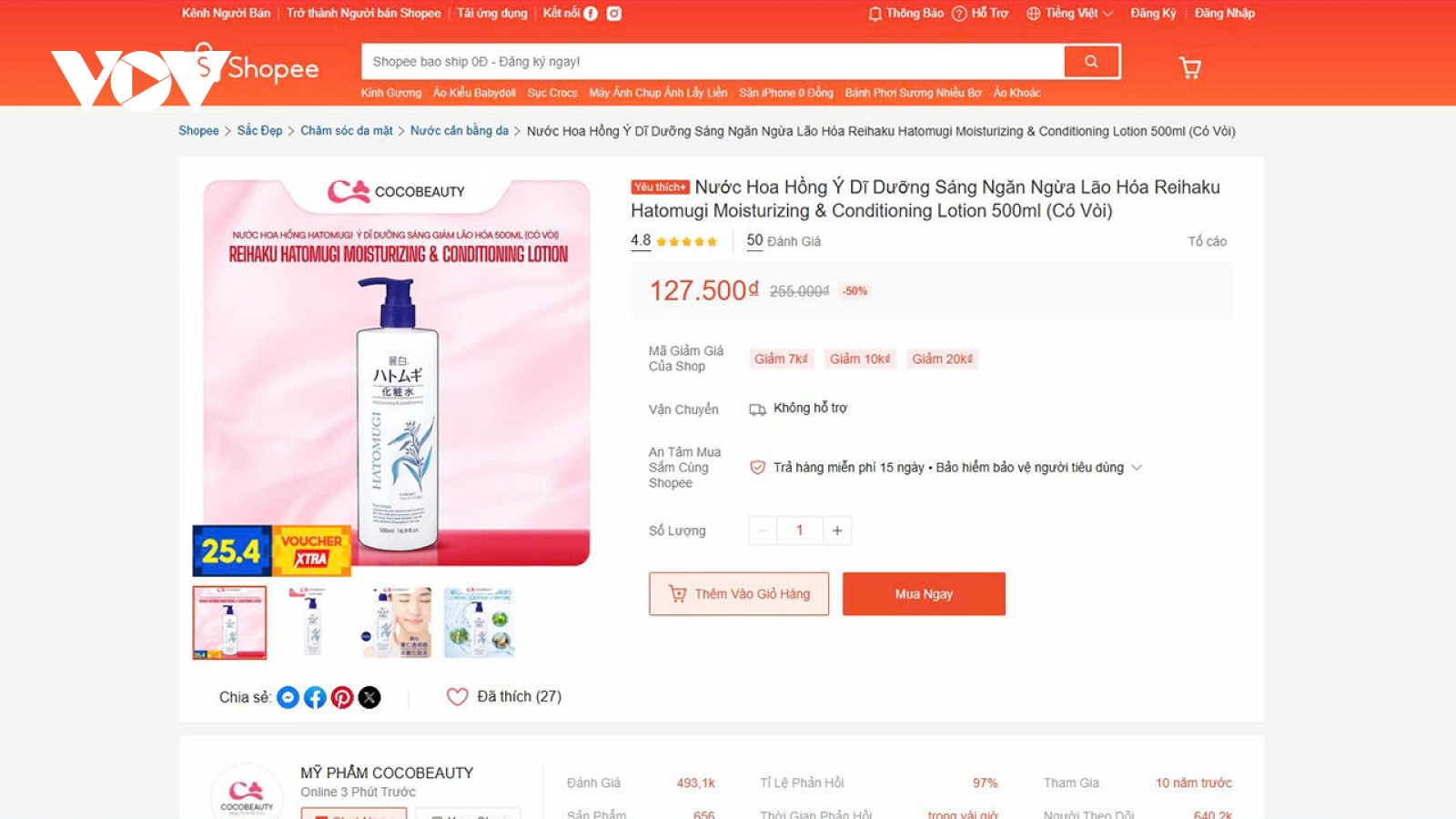Share product on X icon

[x=369, y=697]
